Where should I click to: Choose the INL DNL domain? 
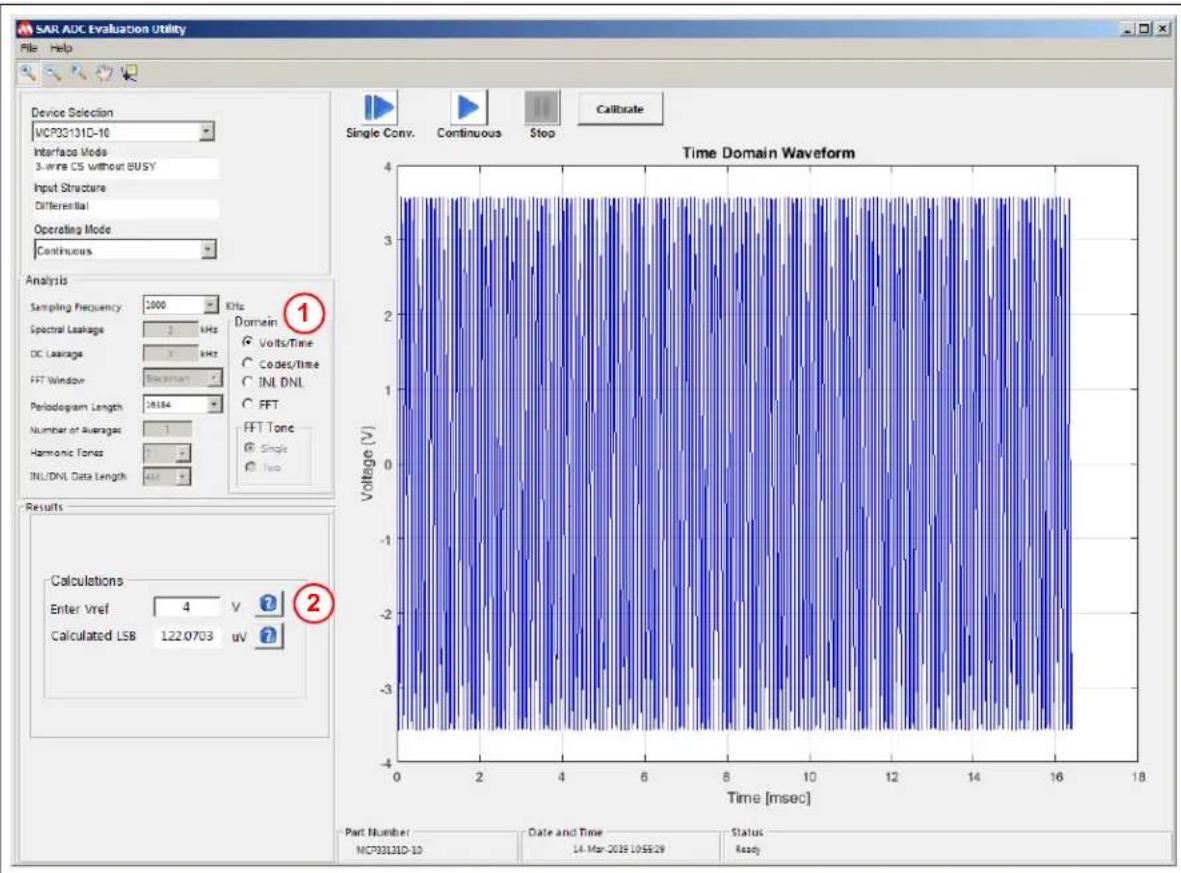click(x=247, y=383)
